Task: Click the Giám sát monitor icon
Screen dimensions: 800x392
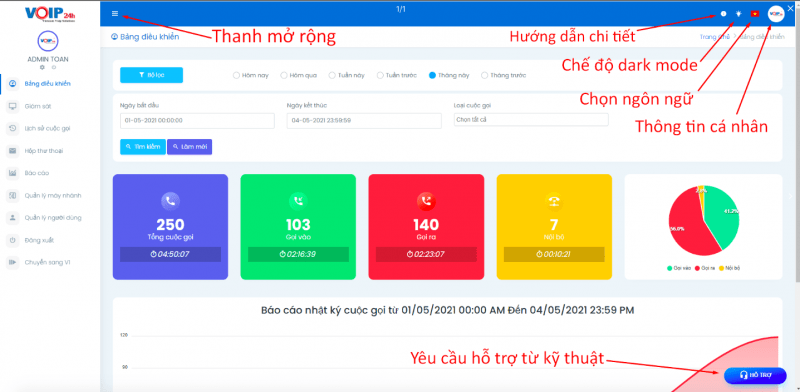Action: click(x=13, y=106)
